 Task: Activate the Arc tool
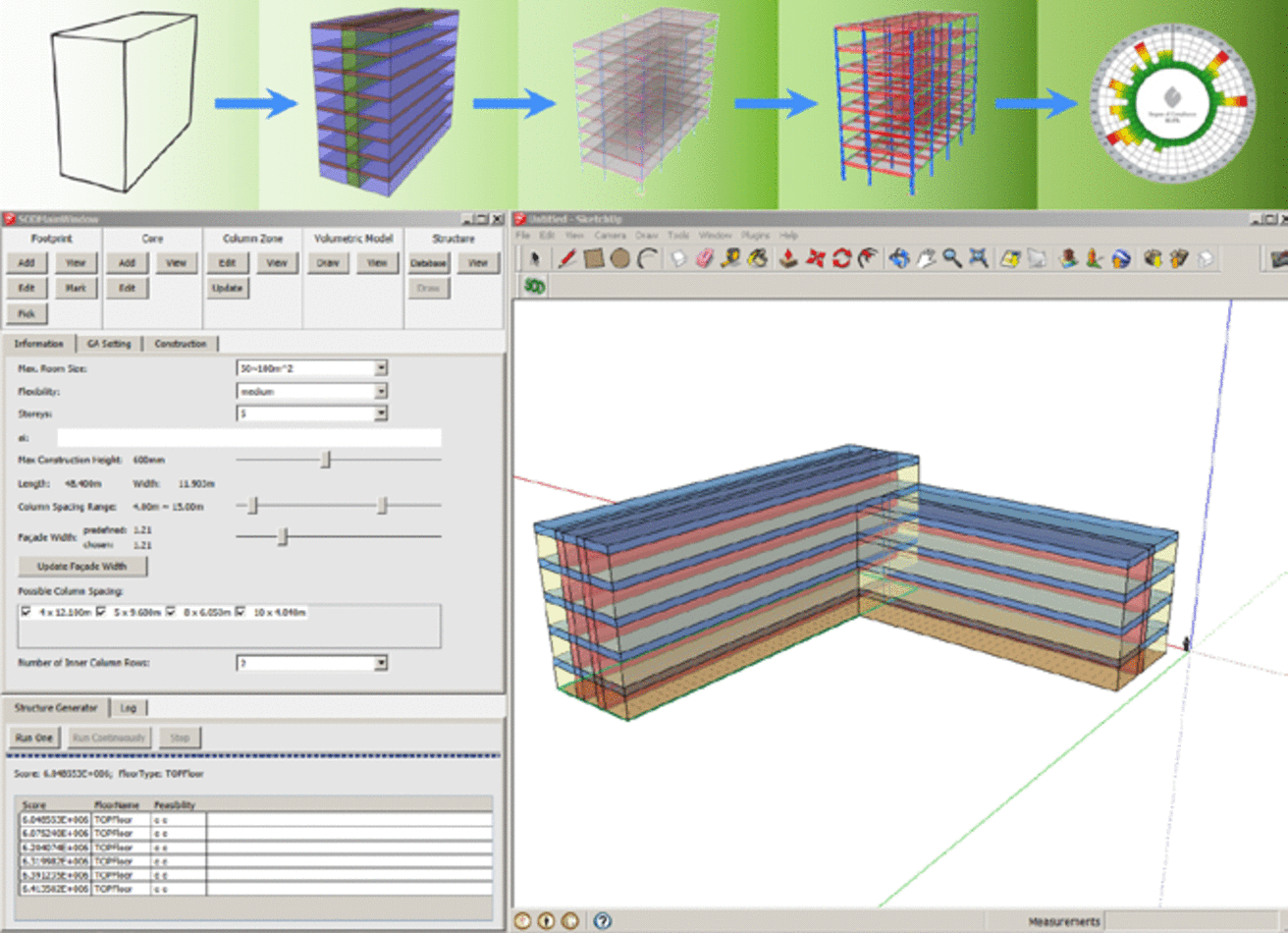[648, 258]
